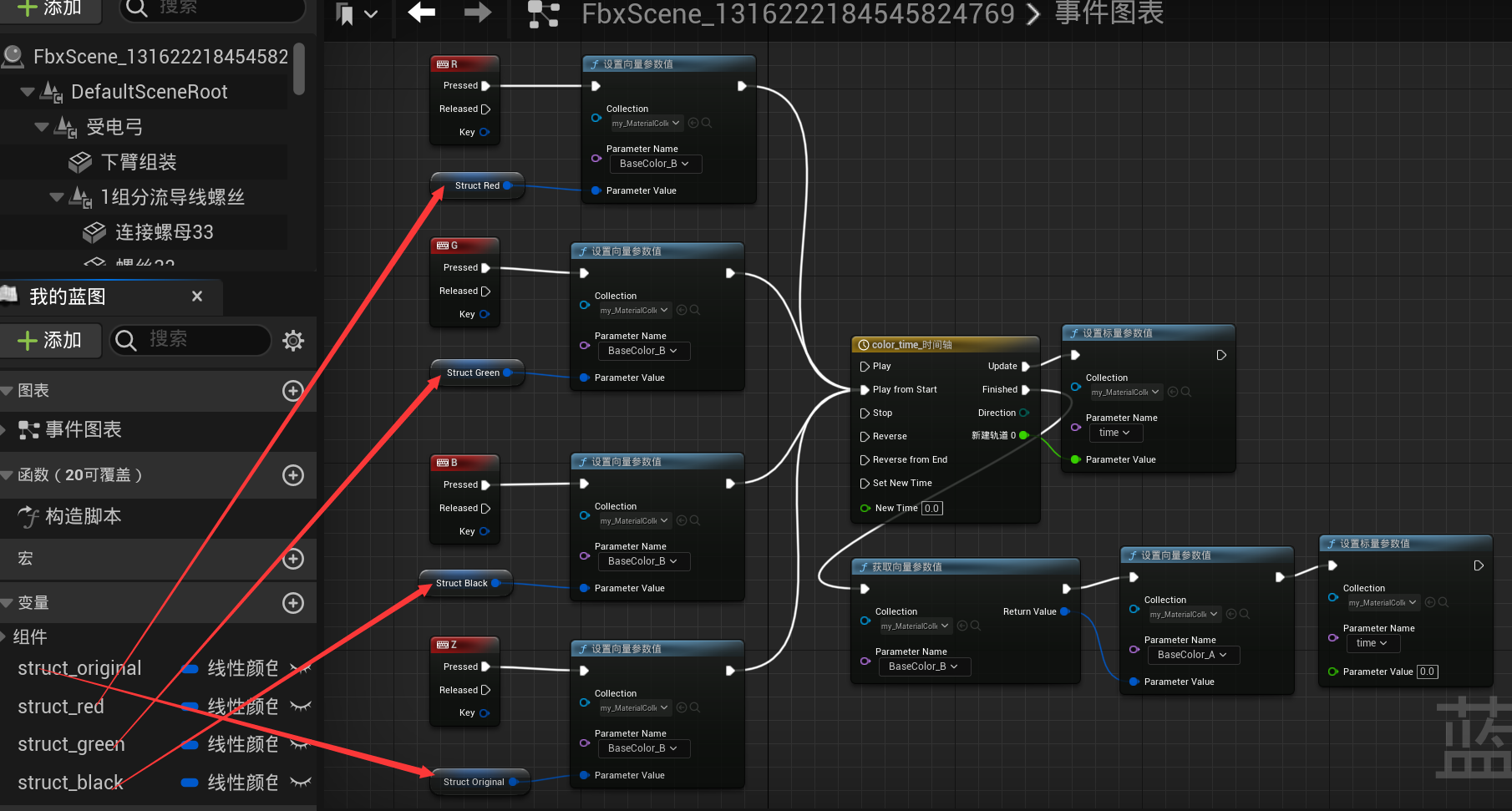Click FbxScene breadcrumb link
This screenshot has width=1512, height=811.
798,13
